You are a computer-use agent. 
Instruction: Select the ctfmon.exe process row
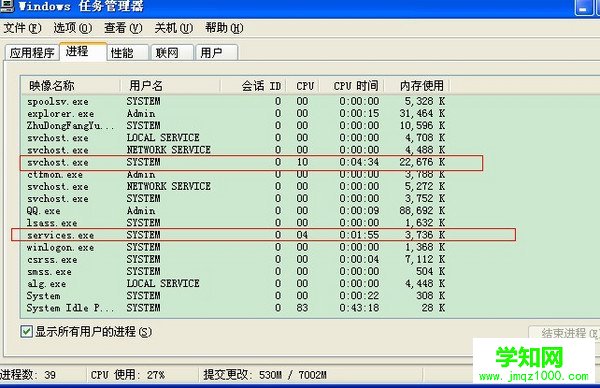pos(235,174)
